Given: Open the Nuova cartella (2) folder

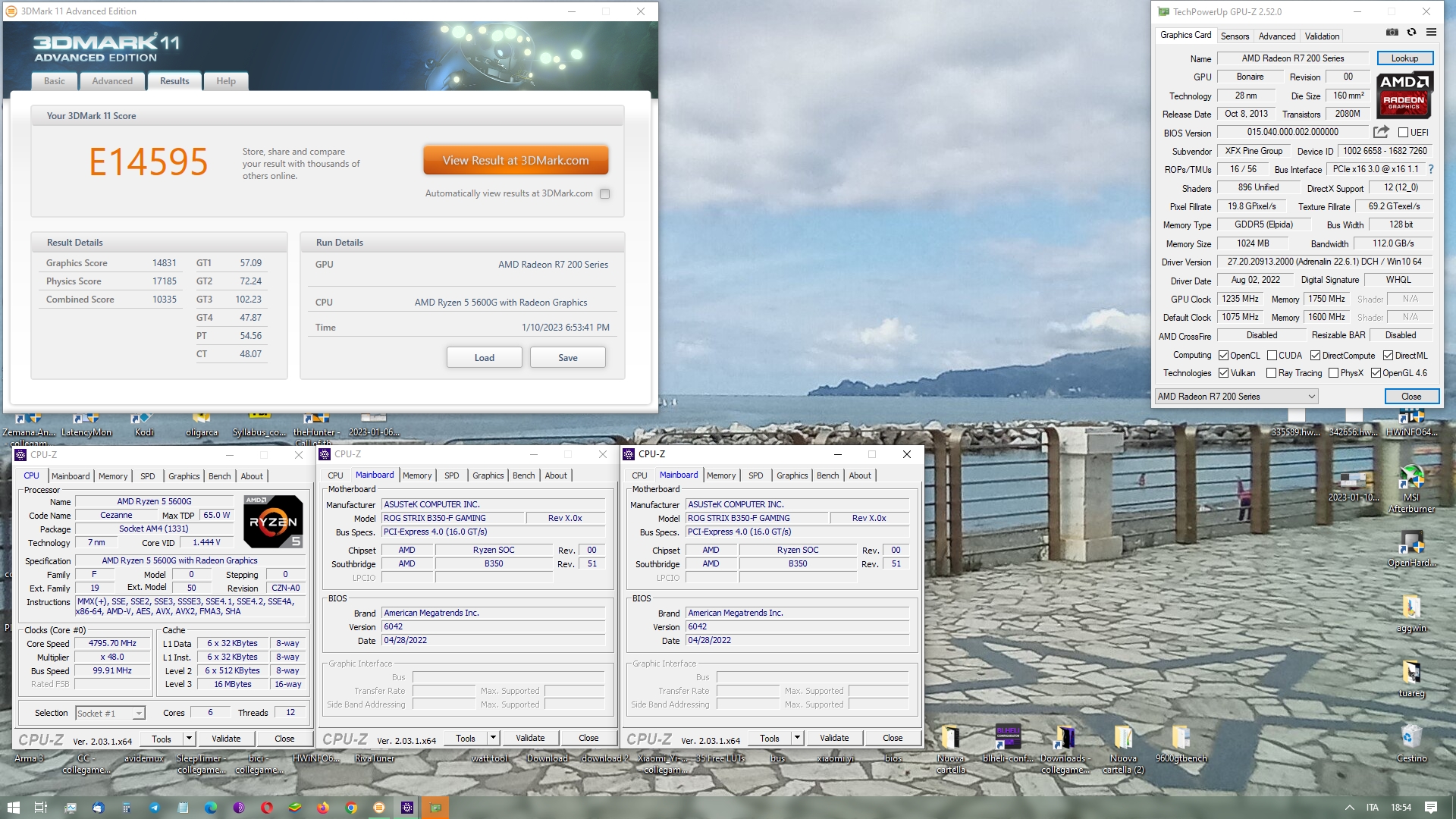Looking at the screenshot, I should [1123, 749].
